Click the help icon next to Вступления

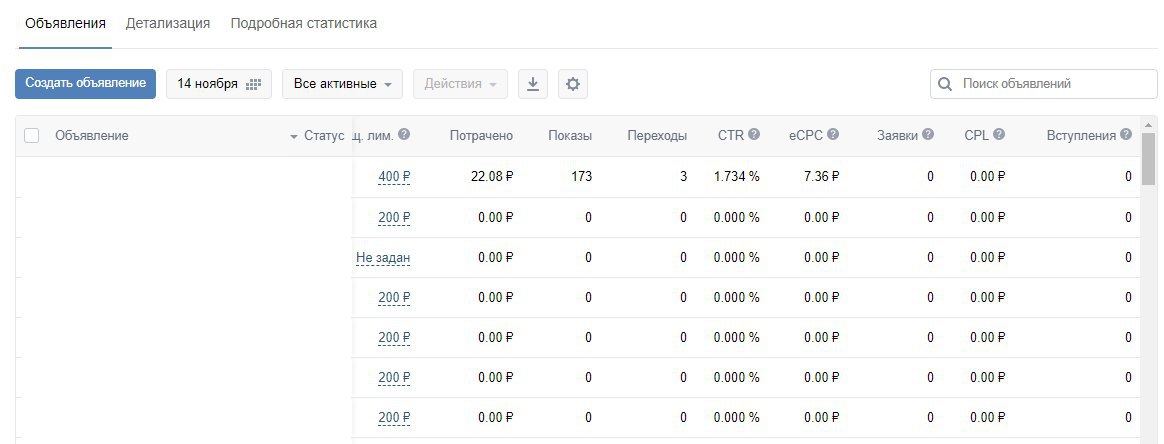coord(1126,134)
